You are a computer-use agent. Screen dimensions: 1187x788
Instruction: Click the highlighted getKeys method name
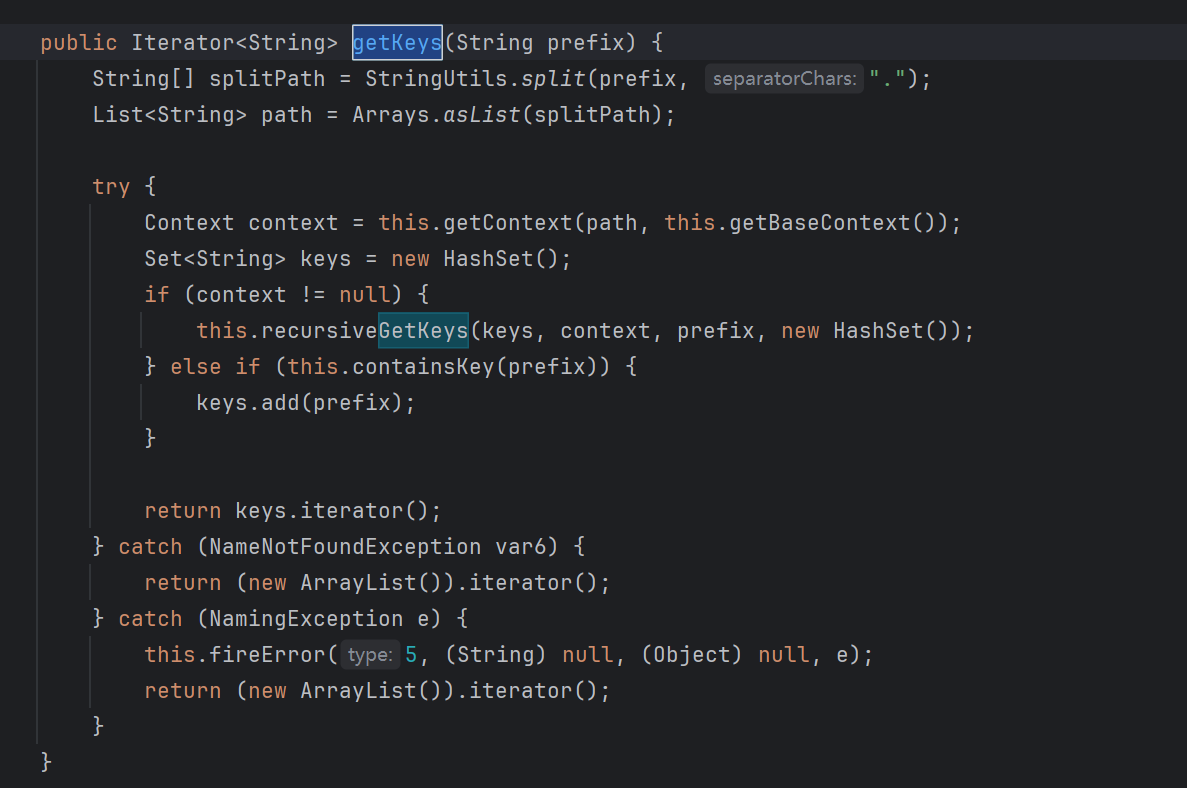(x=397, y=43)
